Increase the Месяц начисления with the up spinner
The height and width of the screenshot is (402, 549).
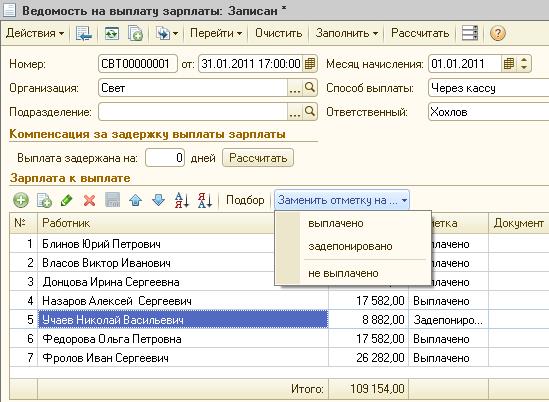tap(524, 60)
